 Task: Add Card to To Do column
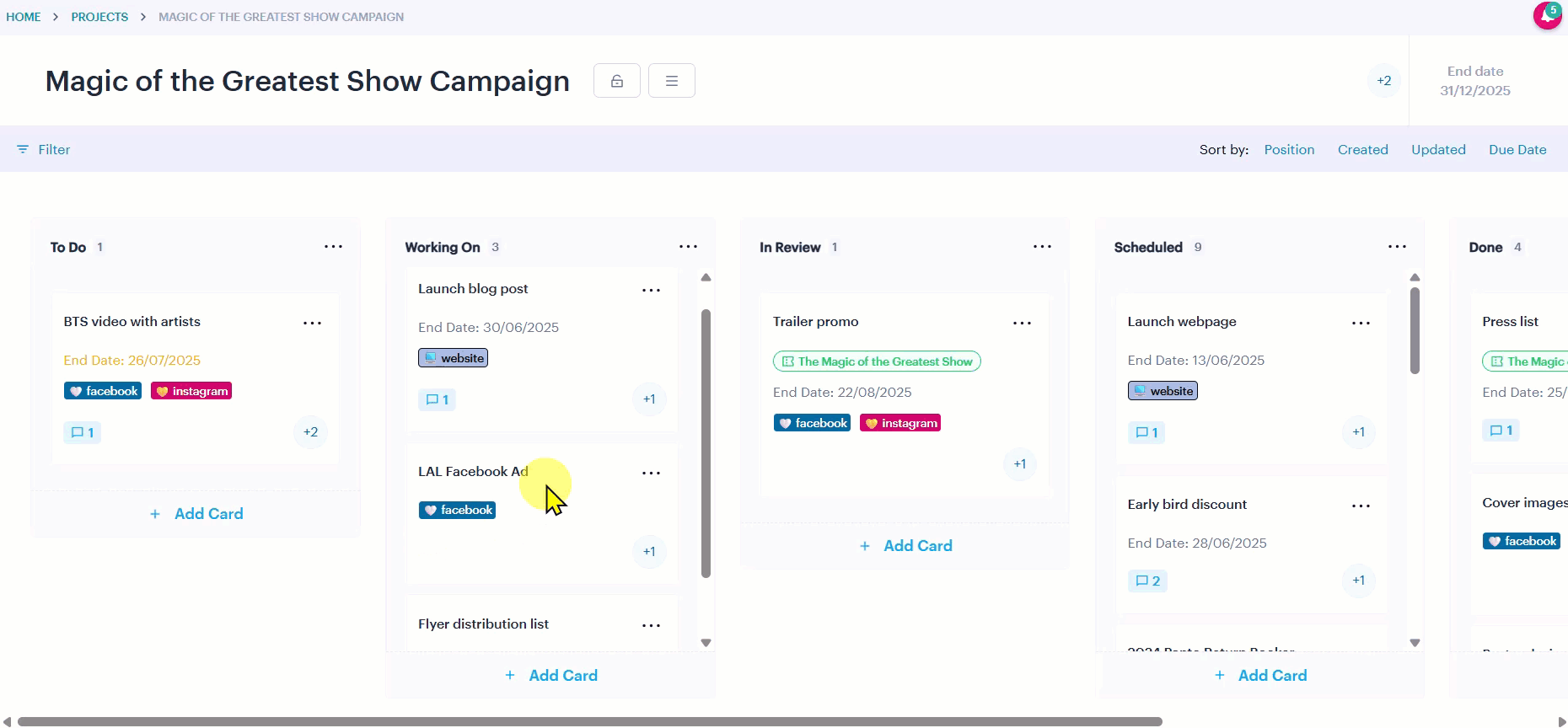[196, 514]
